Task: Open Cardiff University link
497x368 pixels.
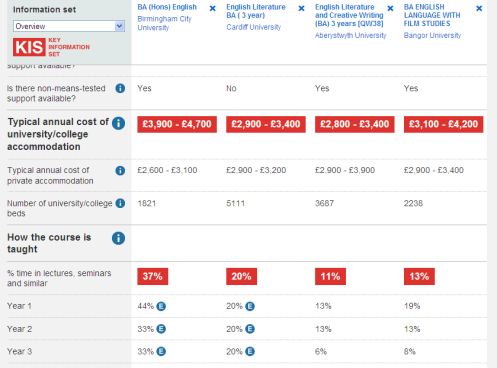Action: [x=254, y=27]
